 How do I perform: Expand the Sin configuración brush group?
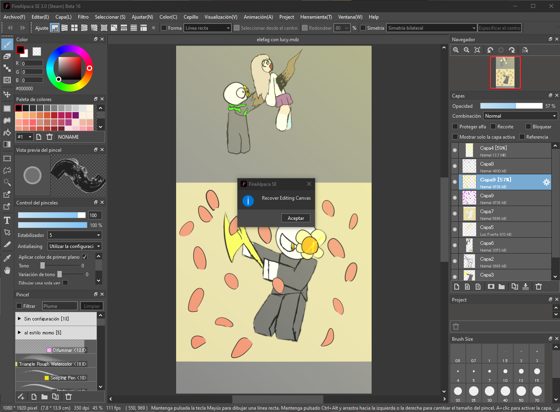19,319
